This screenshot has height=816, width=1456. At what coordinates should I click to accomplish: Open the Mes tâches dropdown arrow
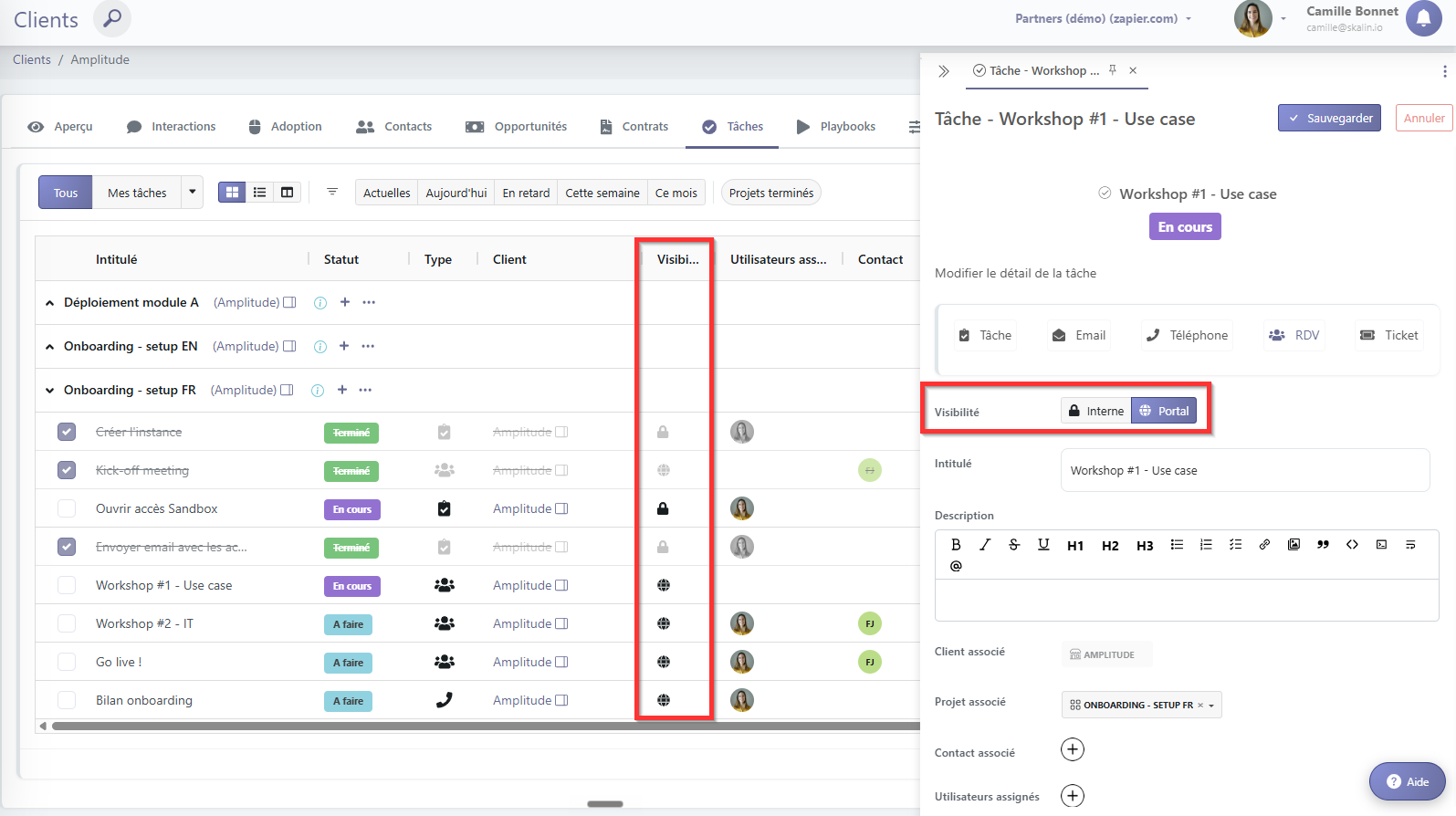pyautogui.click(x=192, y=193)
